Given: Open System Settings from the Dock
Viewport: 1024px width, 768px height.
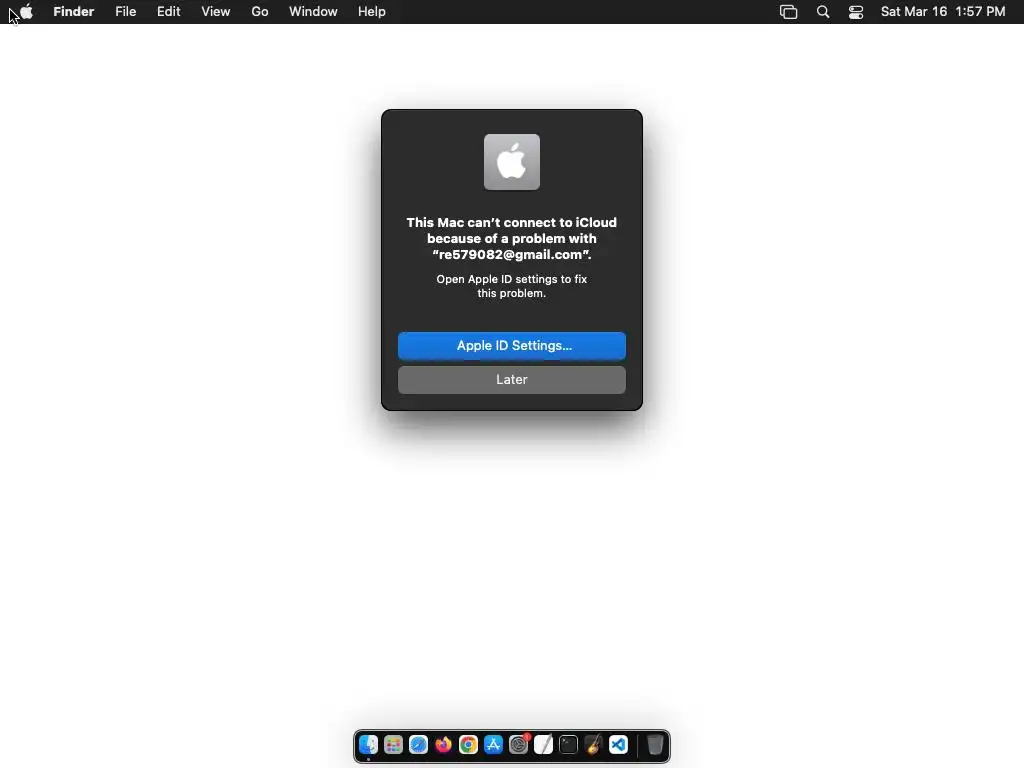Looking at the screenshot, I should coord(519,744).
